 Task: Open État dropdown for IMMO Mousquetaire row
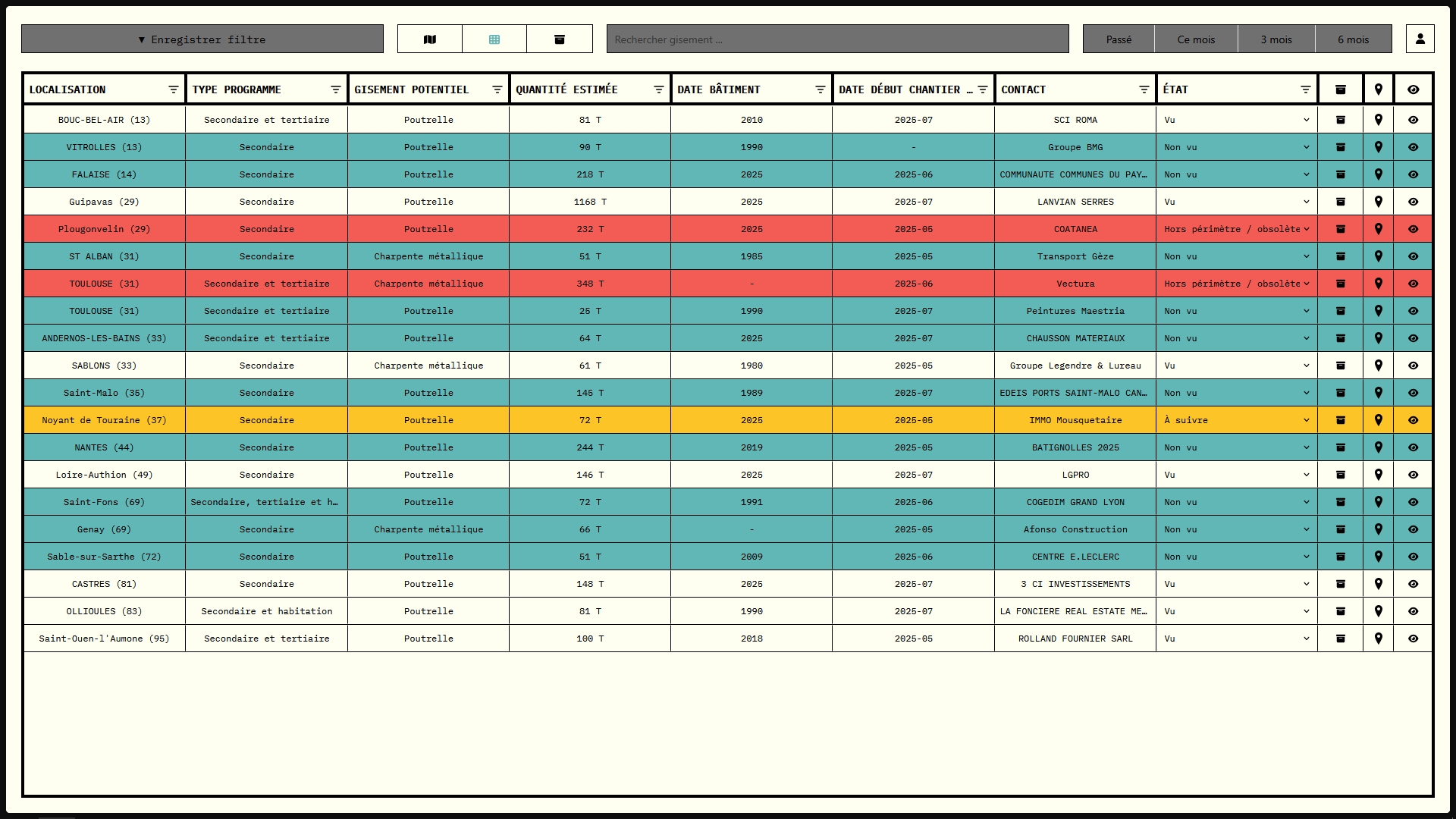pyautogui.click(x=1236, y=420)
